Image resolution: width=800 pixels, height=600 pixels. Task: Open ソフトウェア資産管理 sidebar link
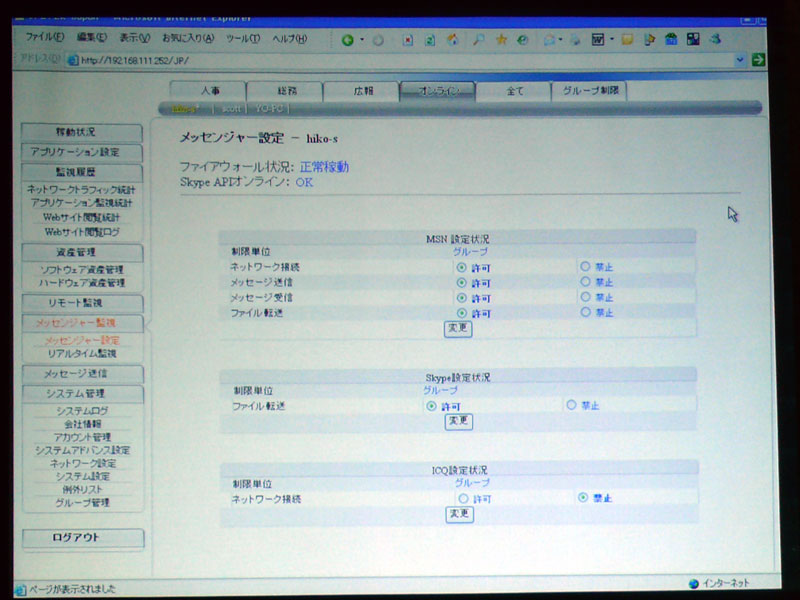click(x=82, y=269)
